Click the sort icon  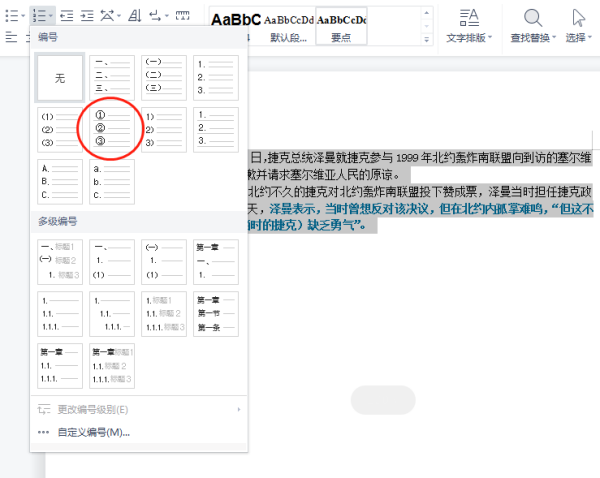click(135, 16)
